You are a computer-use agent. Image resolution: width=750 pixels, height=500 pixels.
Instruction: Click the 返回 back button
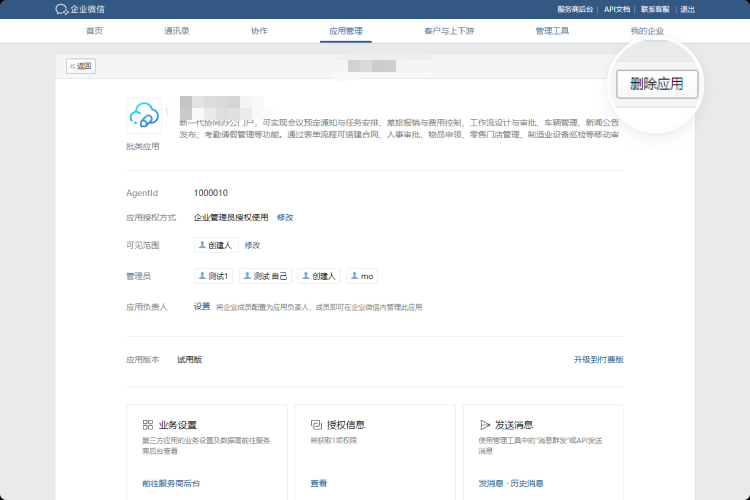[x=80, y=66]
